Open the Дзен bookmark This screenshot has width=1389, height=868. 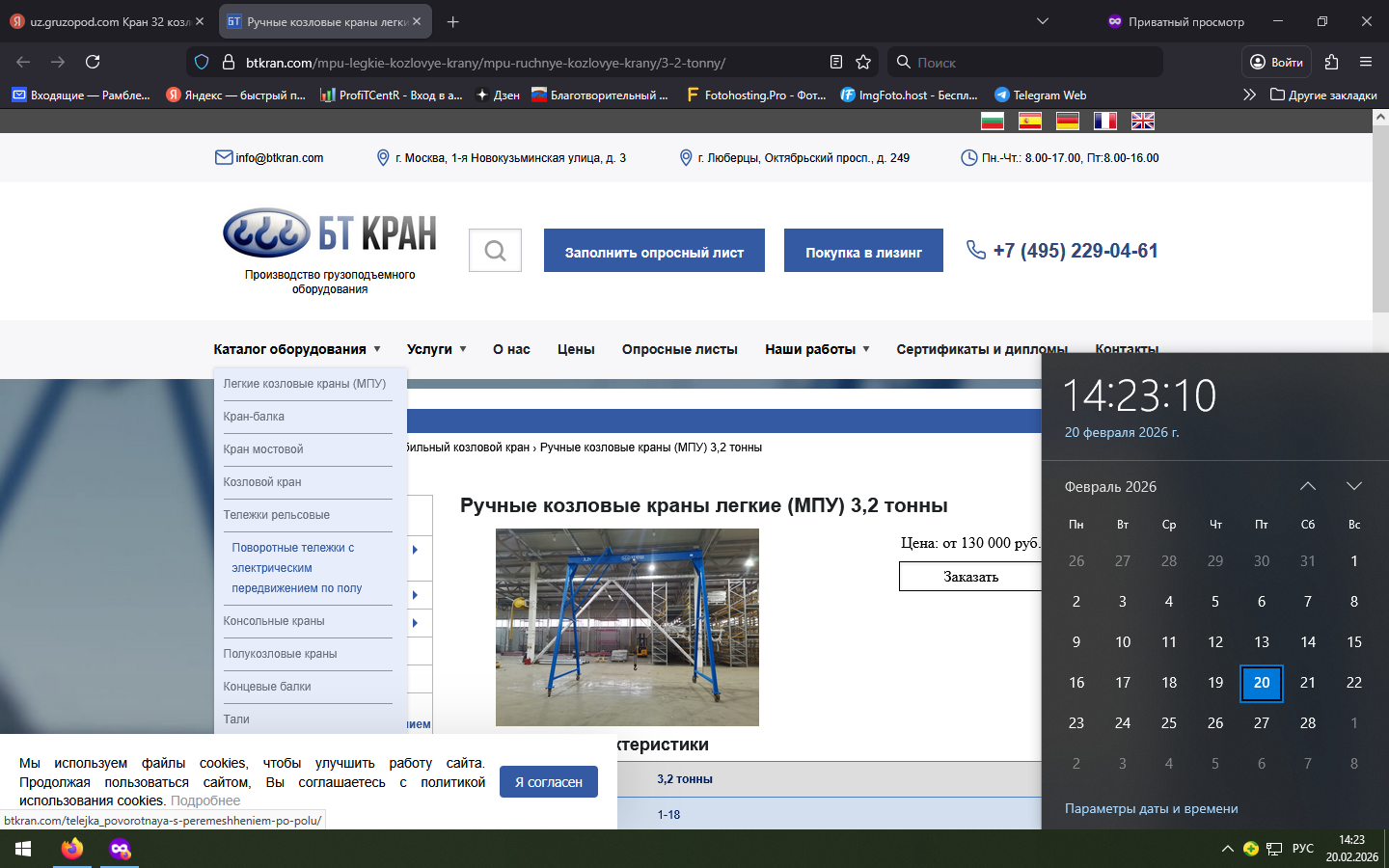[x=498, y=95]
